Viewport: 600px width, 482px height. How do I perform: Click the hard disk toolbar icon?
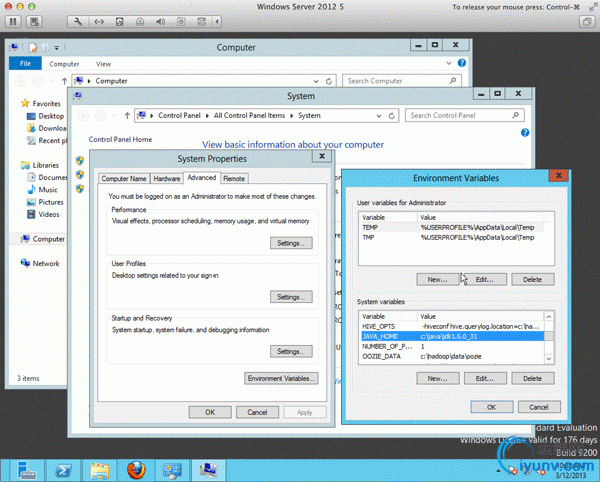(120, 21)
